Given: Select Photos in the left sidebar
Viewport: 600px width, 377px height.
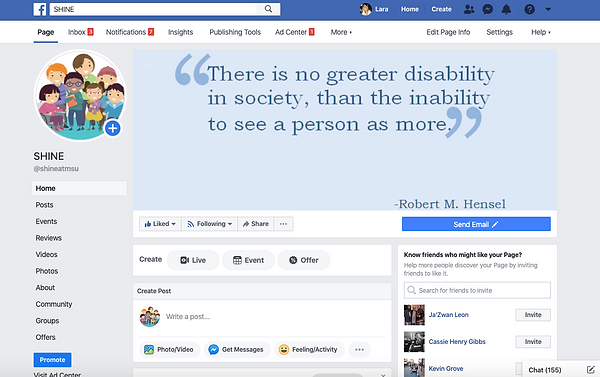Looking at the screenshot, I should [47, 271].
